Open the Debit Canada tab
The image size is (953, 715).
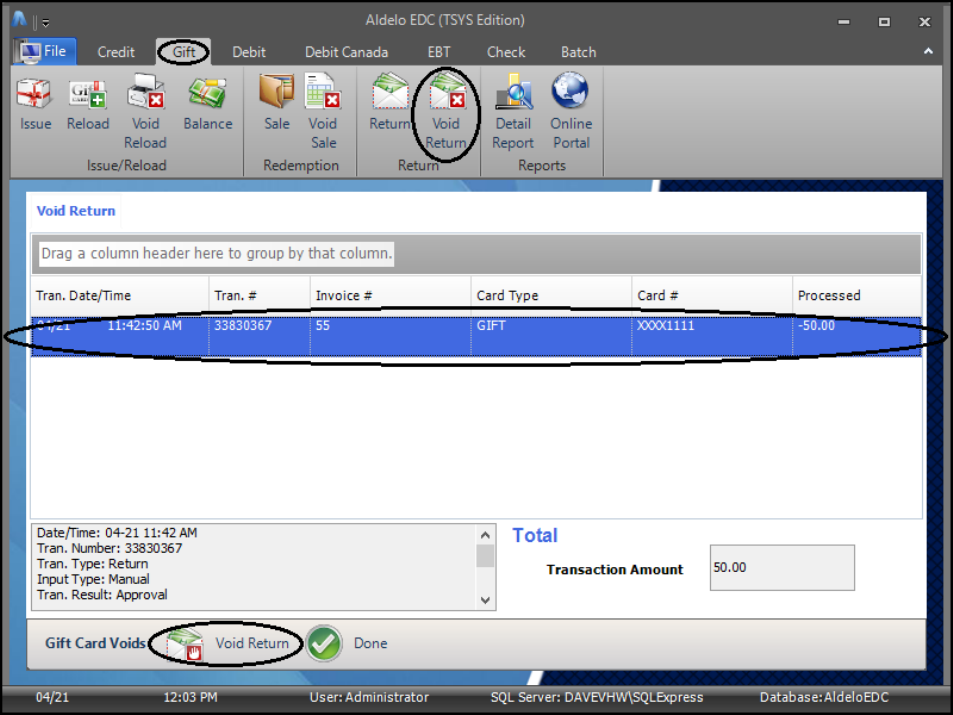pos(346,52)
